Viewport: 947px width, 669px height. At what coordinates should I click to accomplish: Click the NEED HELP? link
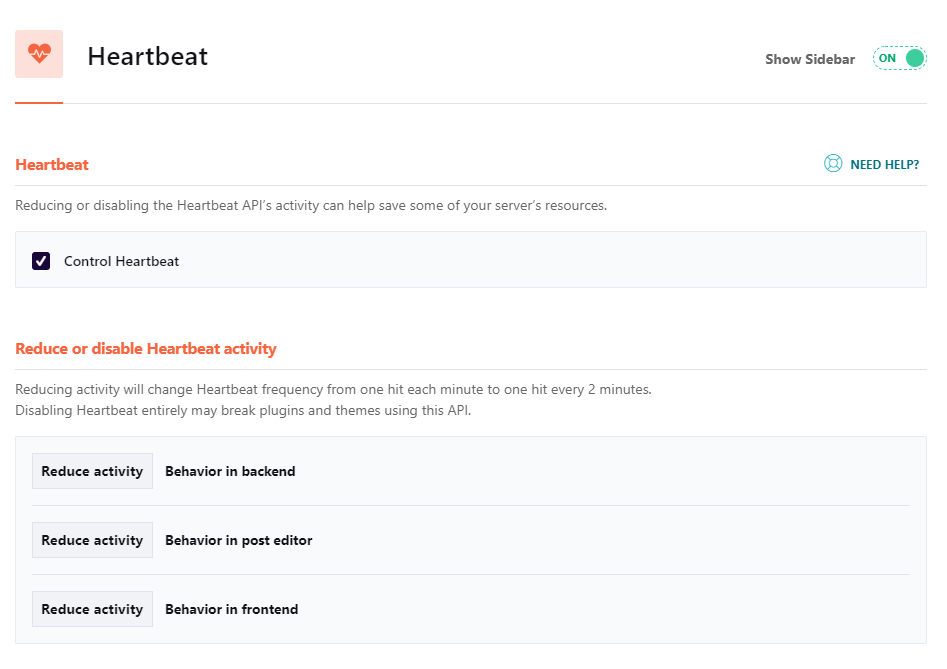[x=884, y=164]
